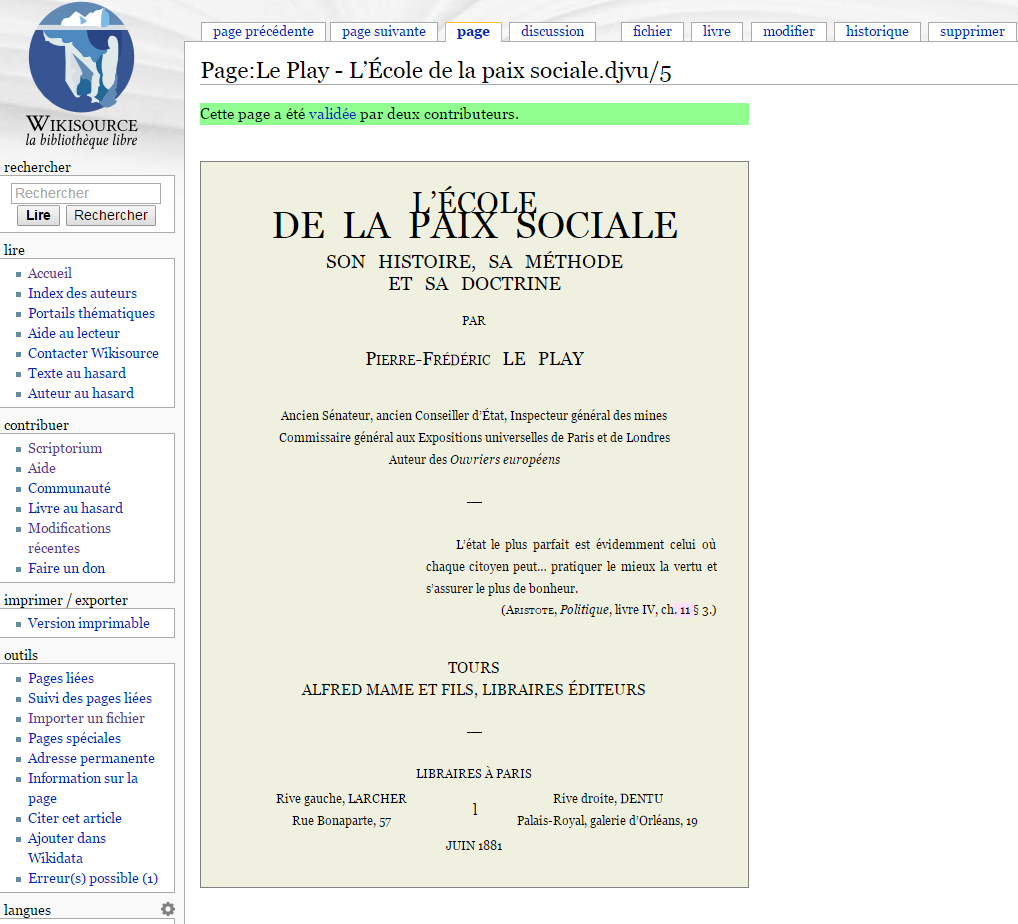Viewport: 1018px width, 924px height.
Task: Open Importer un fichier link
Action: click(86, 718)
